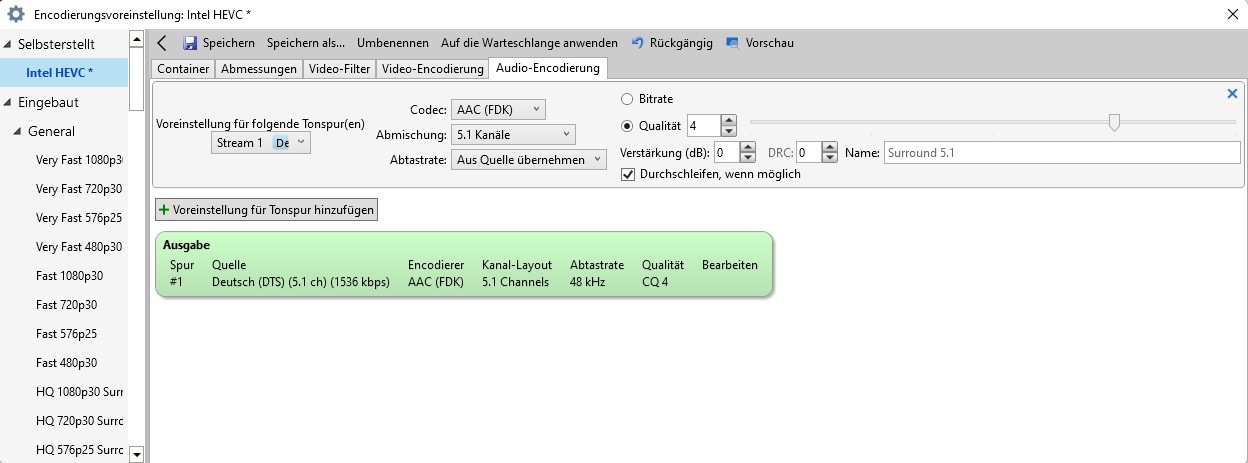Viewport: 1248px width, 463px height.
Task: Click the Vorschau preview icon
Action: [733, 43]
